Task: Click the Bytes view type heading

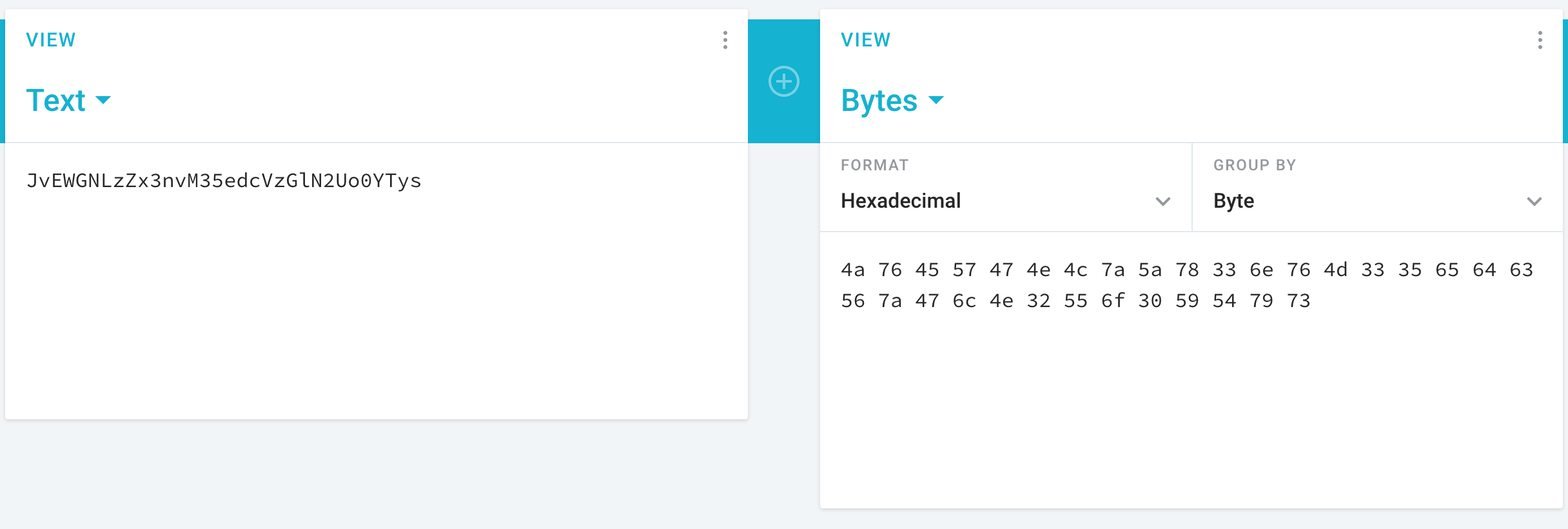Action: tap(879, 101)
